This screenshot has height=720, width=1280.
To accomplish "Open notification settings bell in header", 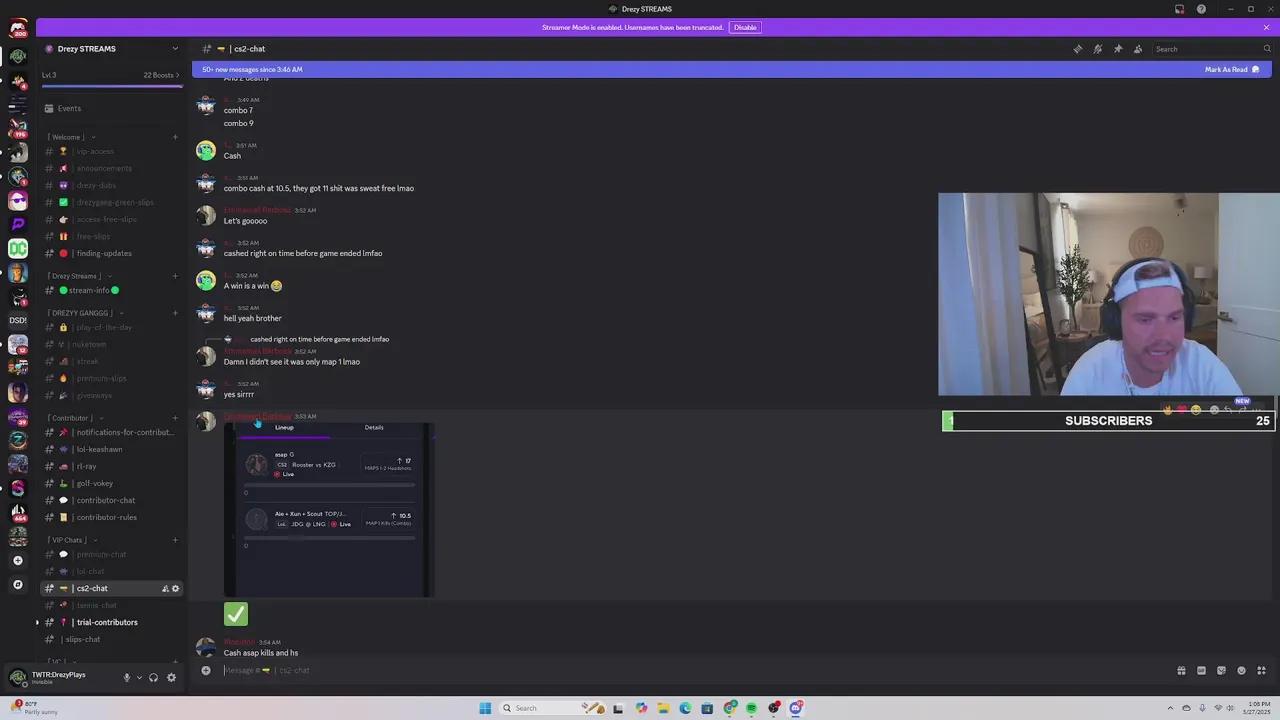I will point(1097,49).
